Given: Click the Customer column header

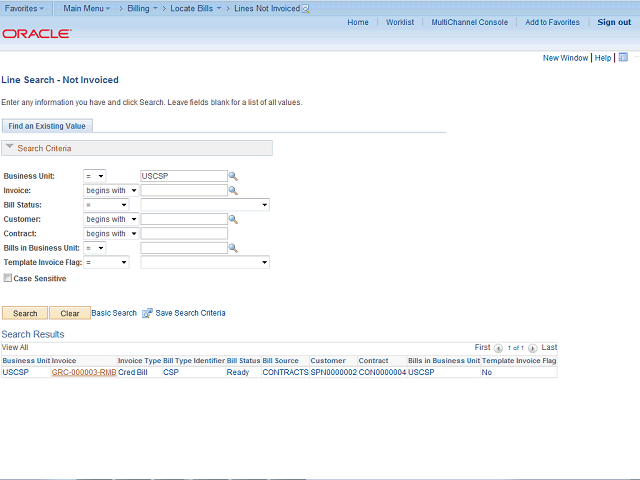Looking at the screenshot, I should coord(328,361).
